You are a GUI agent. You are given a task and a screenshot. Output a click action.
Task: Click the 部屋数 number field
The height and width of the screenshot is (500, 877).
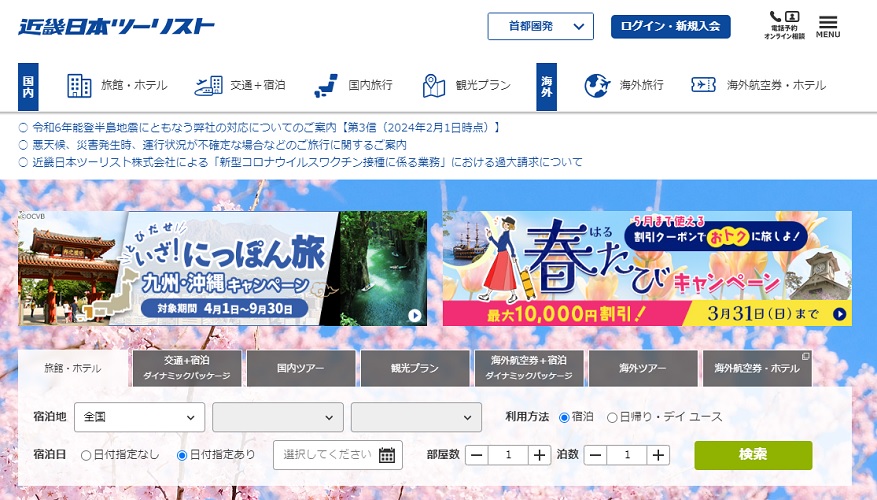[x=508, y=455]
